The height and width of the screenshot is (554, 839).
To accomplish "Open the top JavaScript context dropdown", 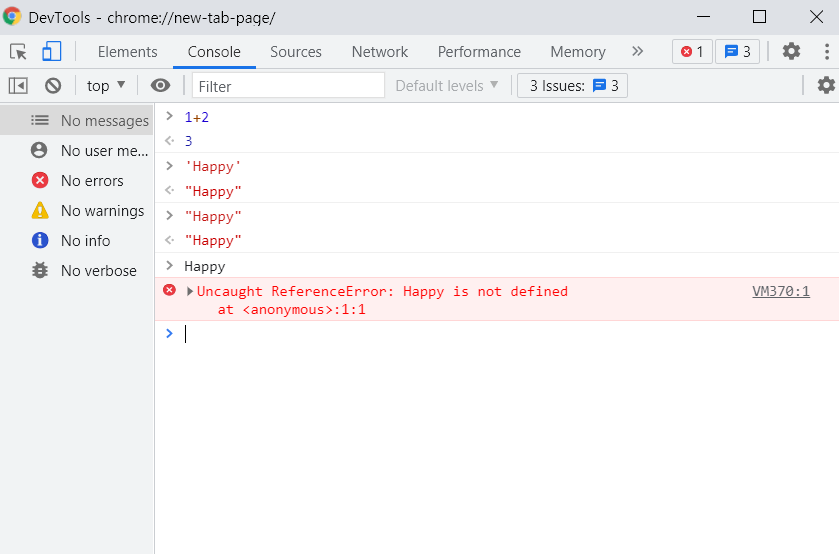I will 106,86.
